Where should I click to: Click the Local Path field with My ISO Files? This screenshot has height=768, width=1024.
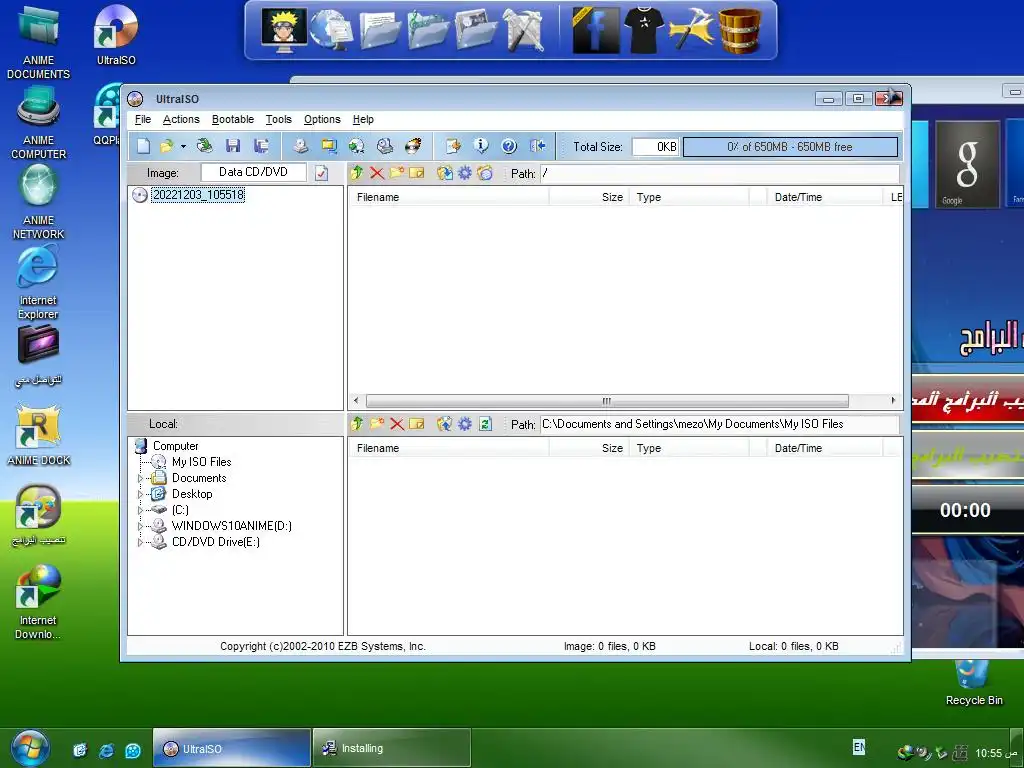tap(720, 424)
